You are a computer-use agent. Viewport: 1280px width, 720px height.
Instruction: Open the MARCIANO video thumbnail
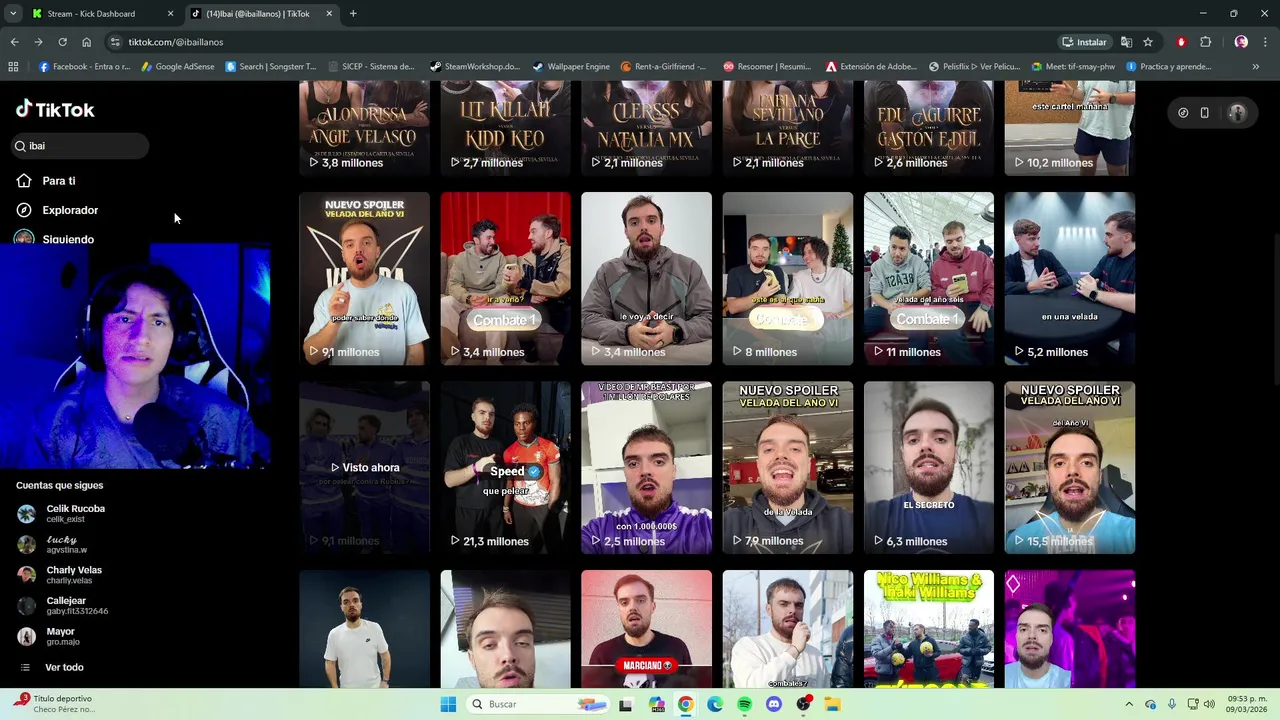647,629
